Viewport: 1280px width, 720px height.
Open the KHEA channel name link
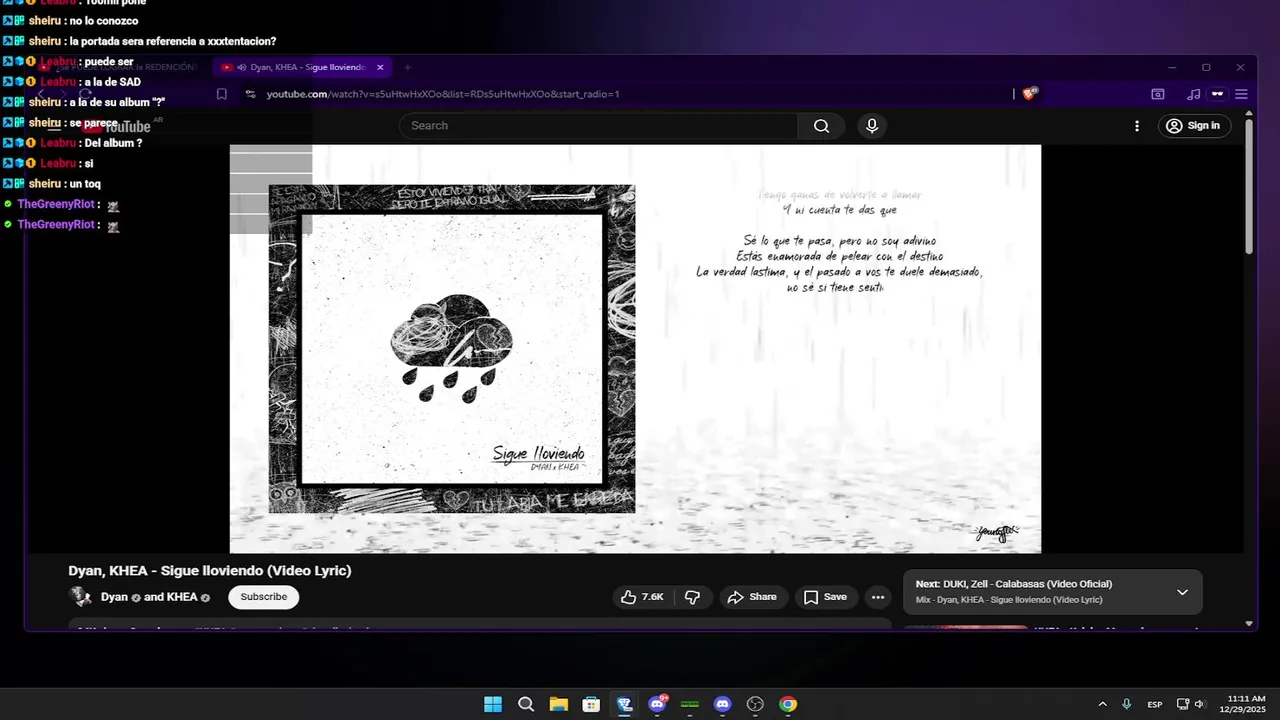pyautogui.click(x=182, y=597)
